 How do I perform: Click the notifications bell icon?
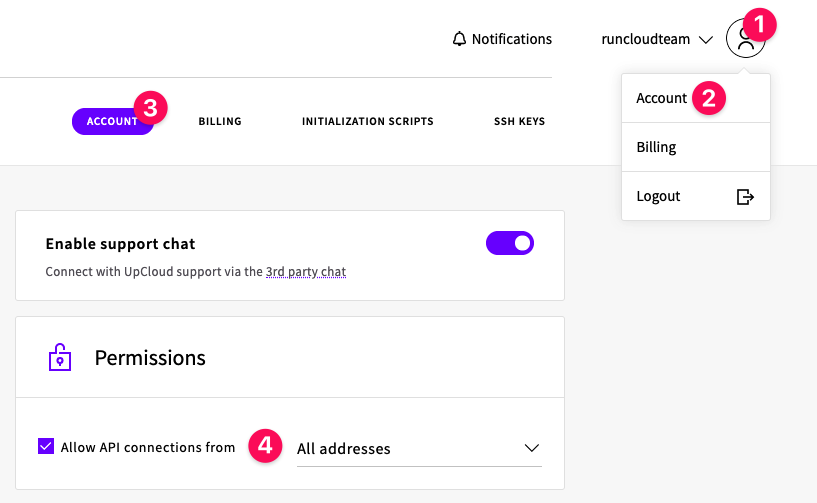(460, 39)
